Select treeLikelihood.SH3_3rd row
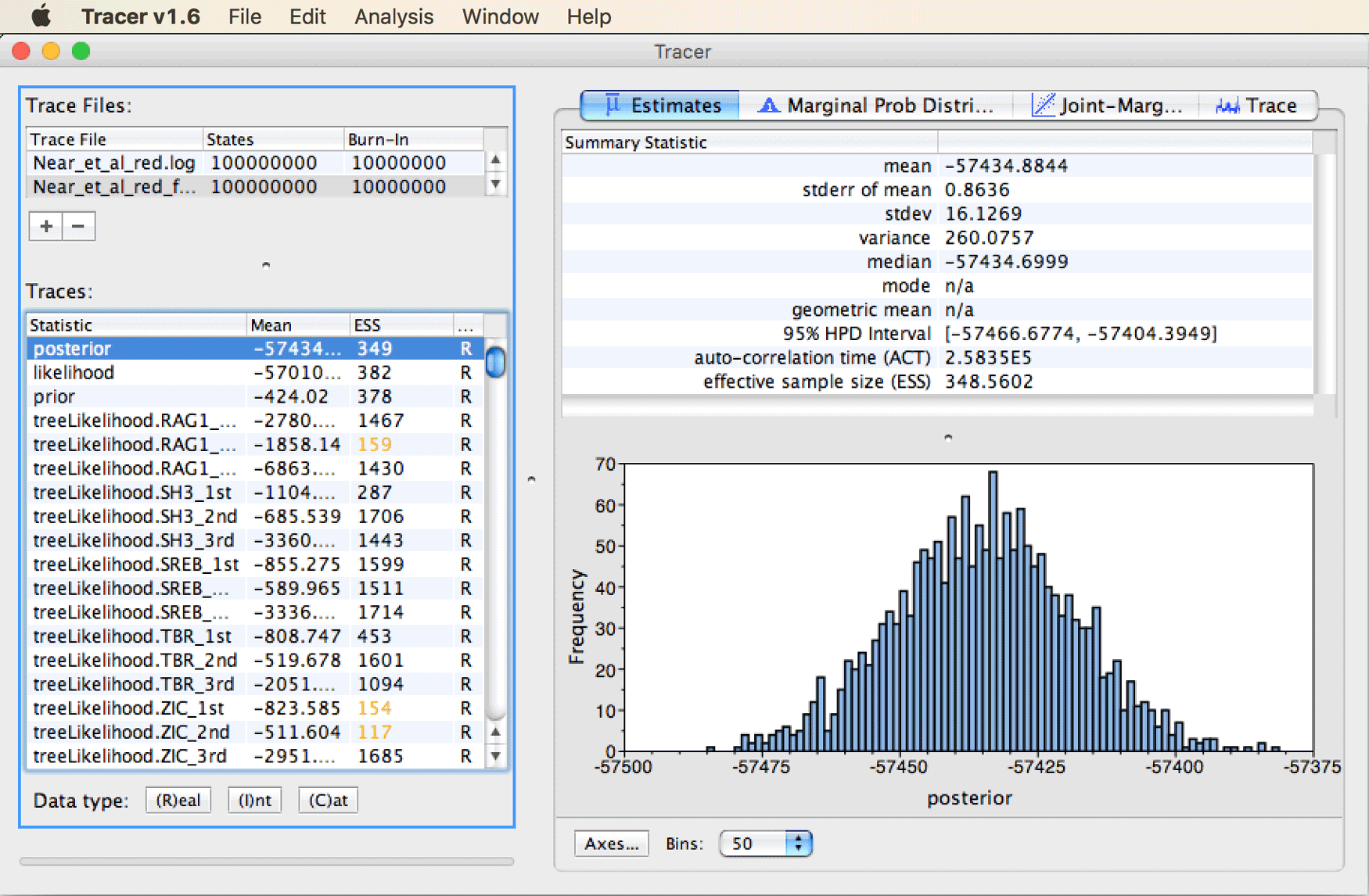 pyautogui.click(x=255, y=540)
